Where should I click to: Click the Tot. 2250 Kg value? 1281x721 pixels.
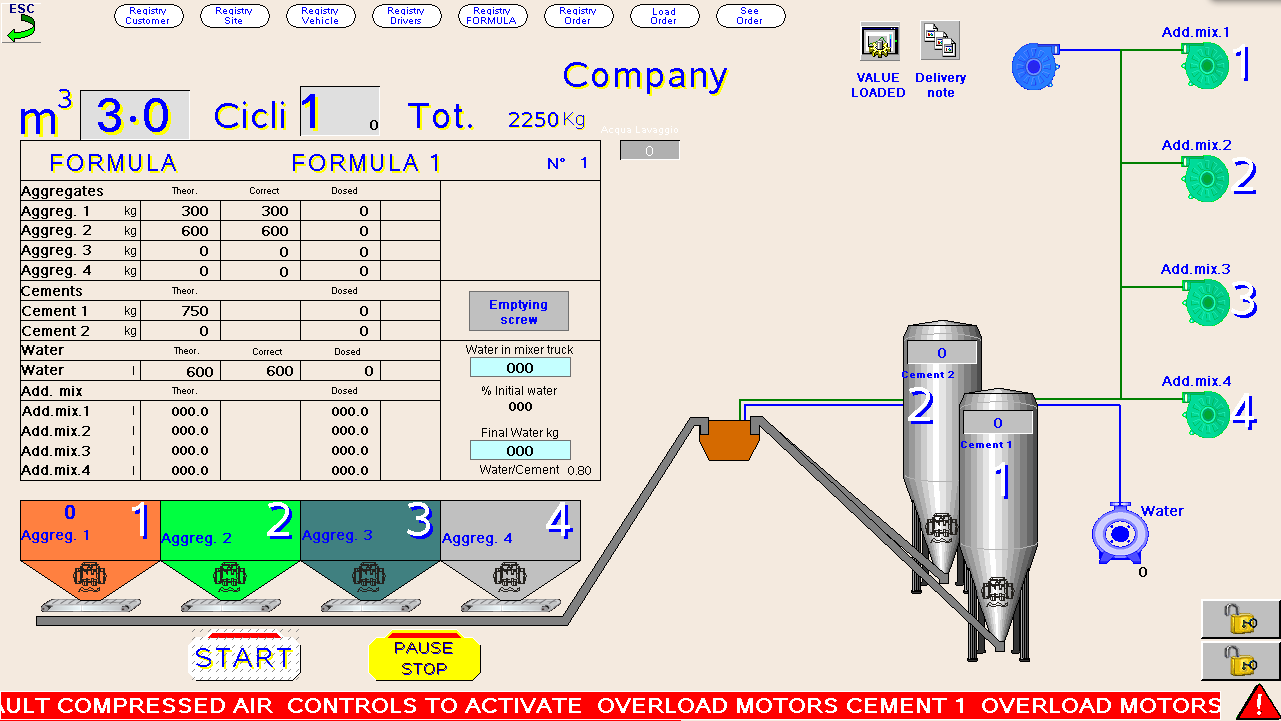(546, 120)
